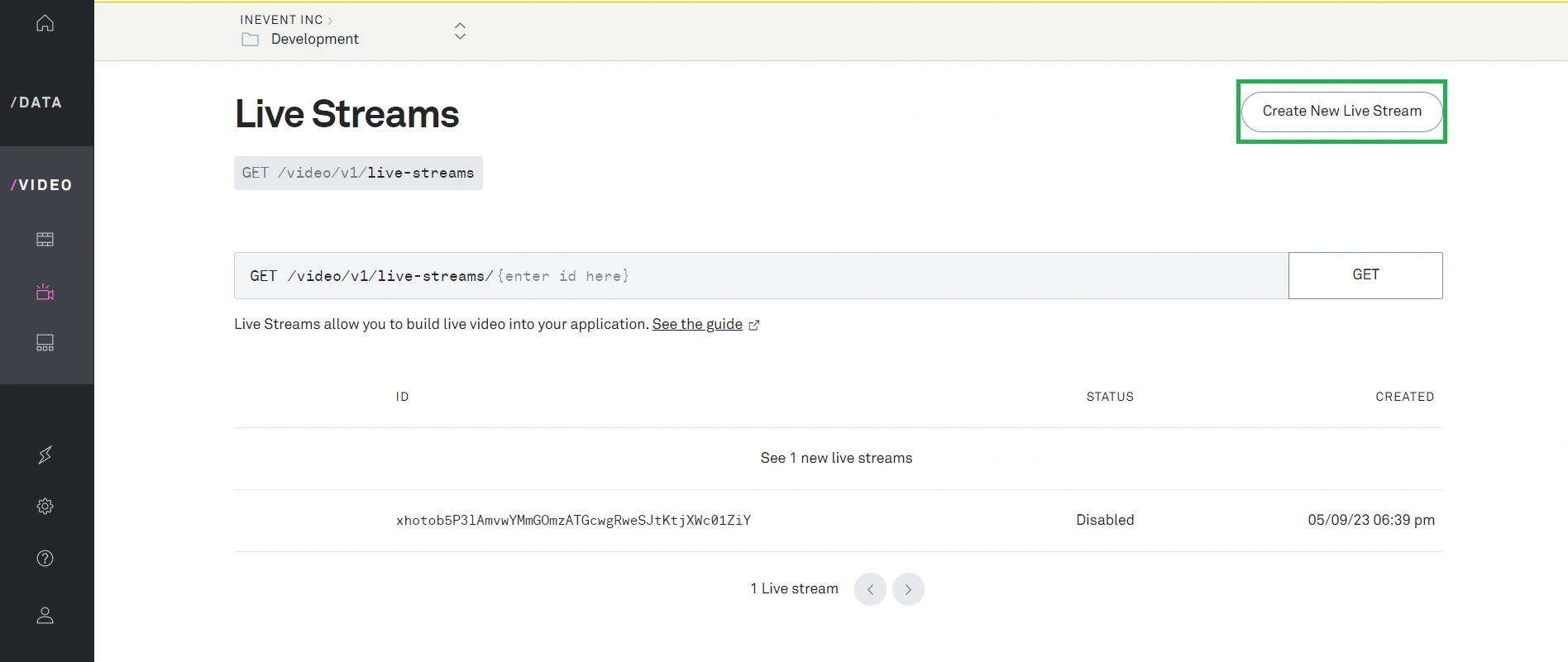Click the Disabled status cell

1105,520
